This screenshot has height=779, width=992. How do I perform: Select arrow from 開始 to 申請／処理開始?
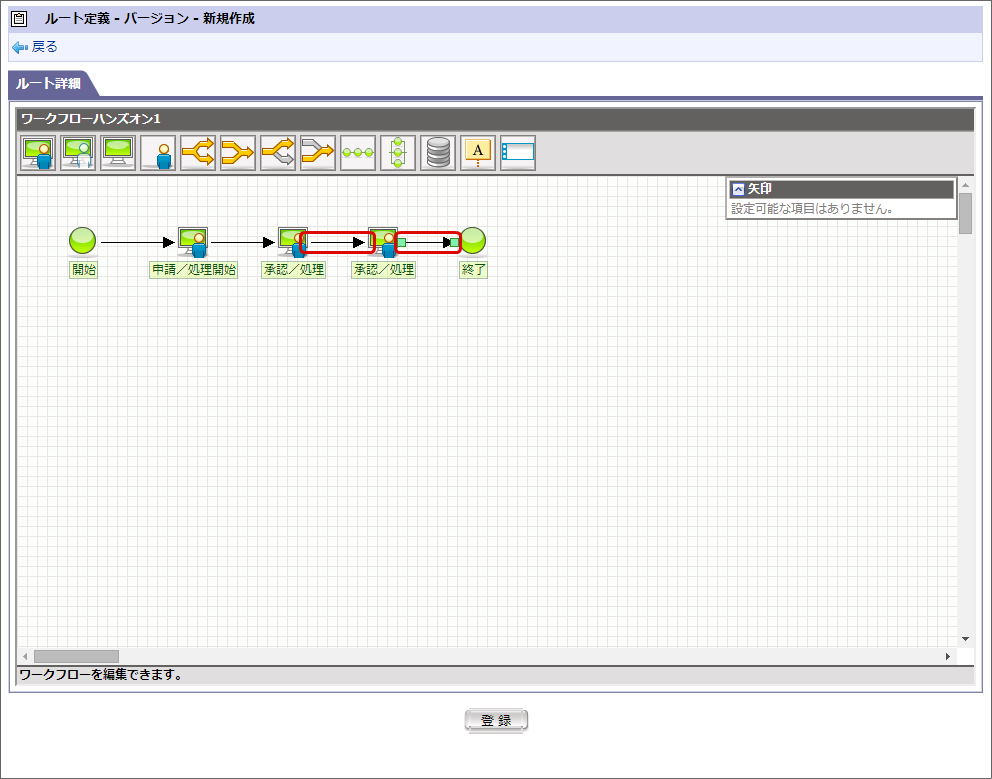(137, 242)
